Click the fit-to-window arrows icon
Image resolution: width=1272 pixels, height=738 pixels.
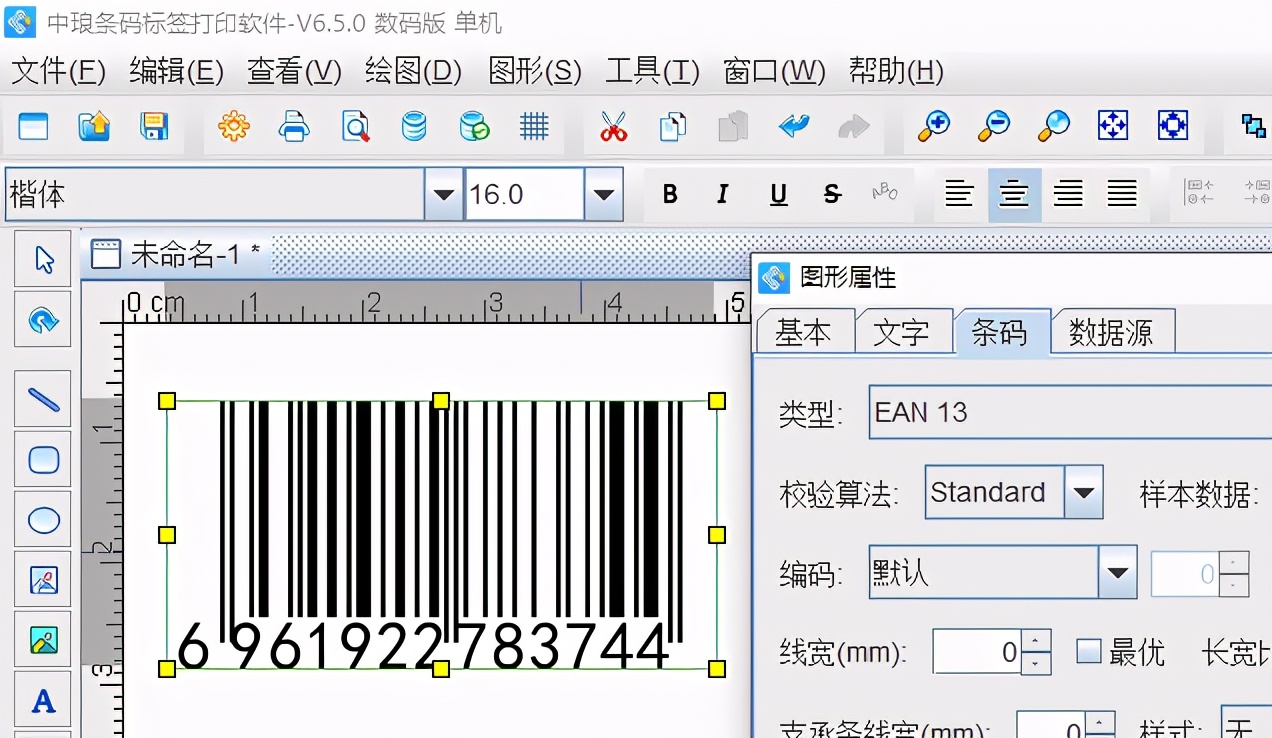1113,126
